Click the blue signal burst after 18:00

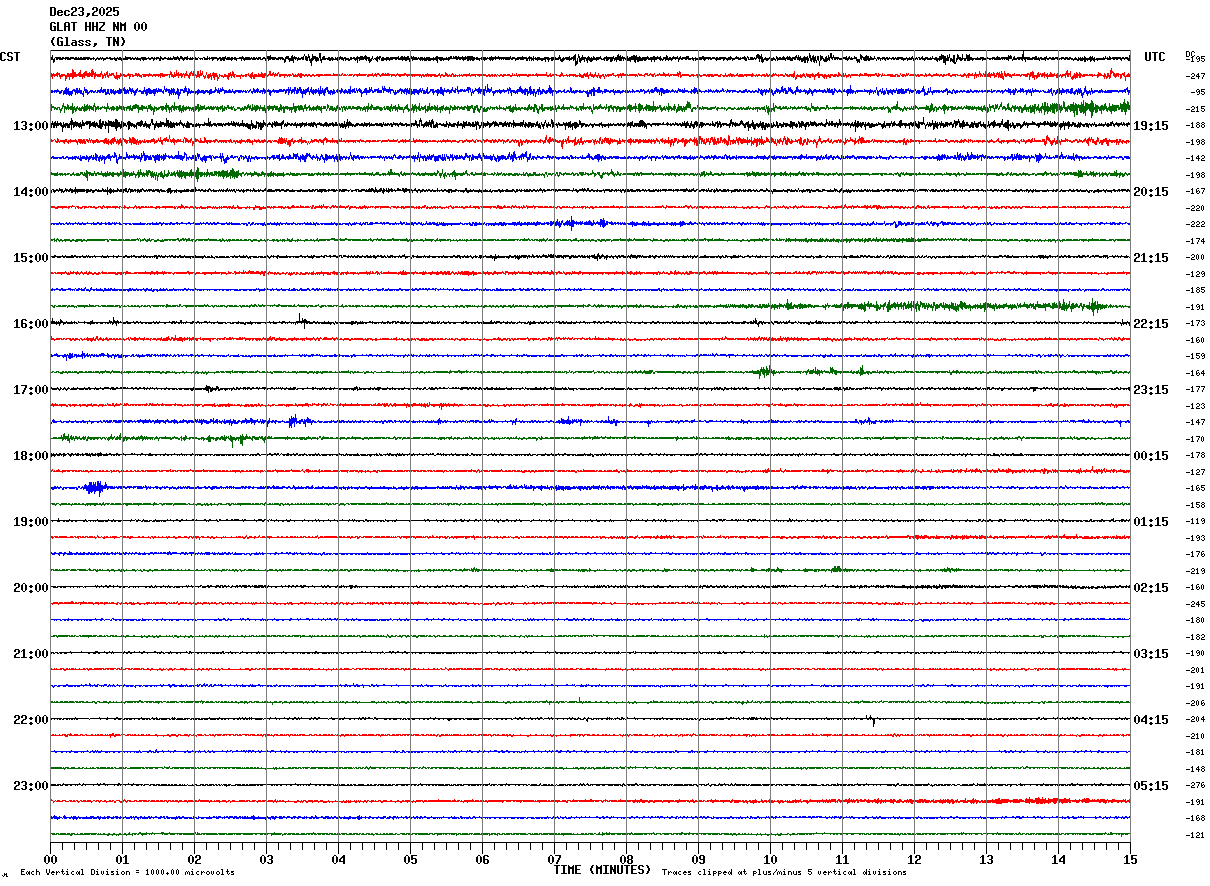[96, 488]
